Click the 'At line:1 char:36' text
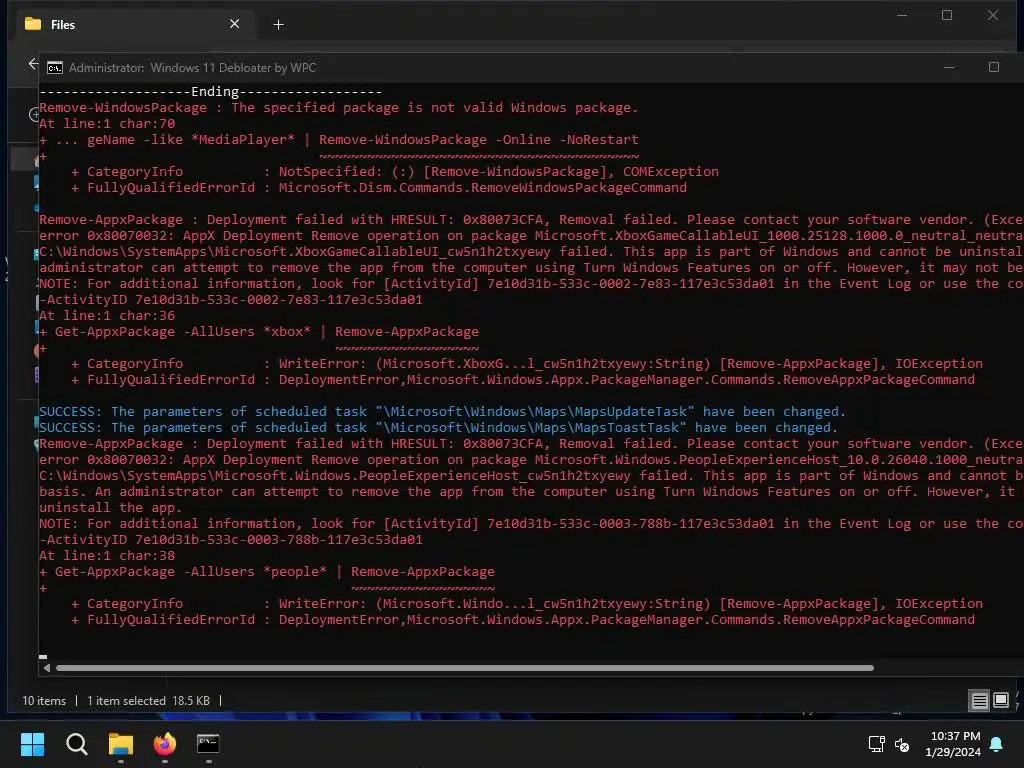 point(107,316)
